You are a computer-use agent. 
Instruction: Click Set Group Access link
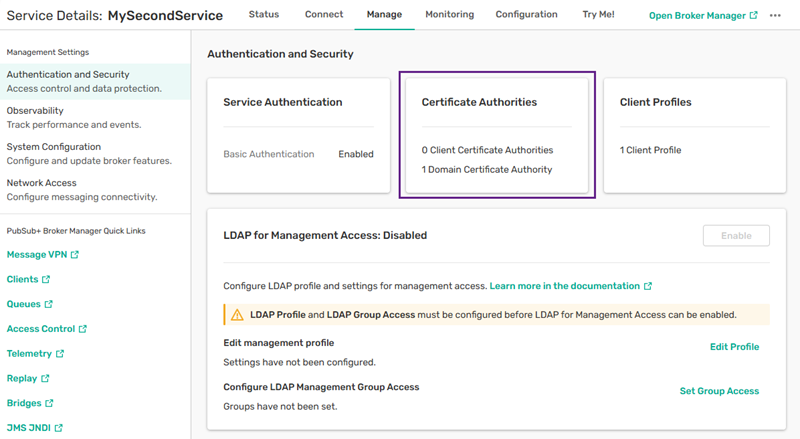pyautogui.click(x=719, y=391)
